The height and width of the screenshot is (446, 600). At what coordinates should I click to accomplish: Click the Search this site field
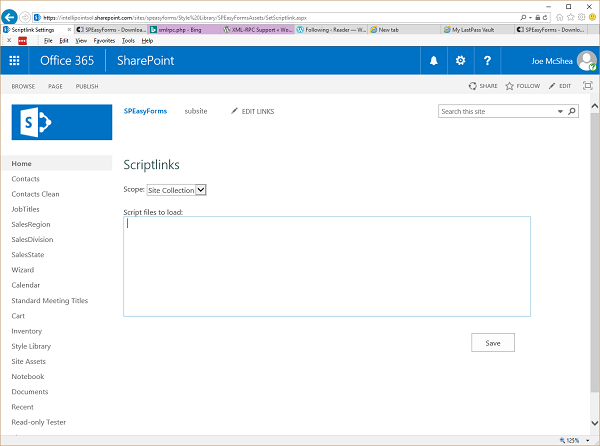click(497, 111)
